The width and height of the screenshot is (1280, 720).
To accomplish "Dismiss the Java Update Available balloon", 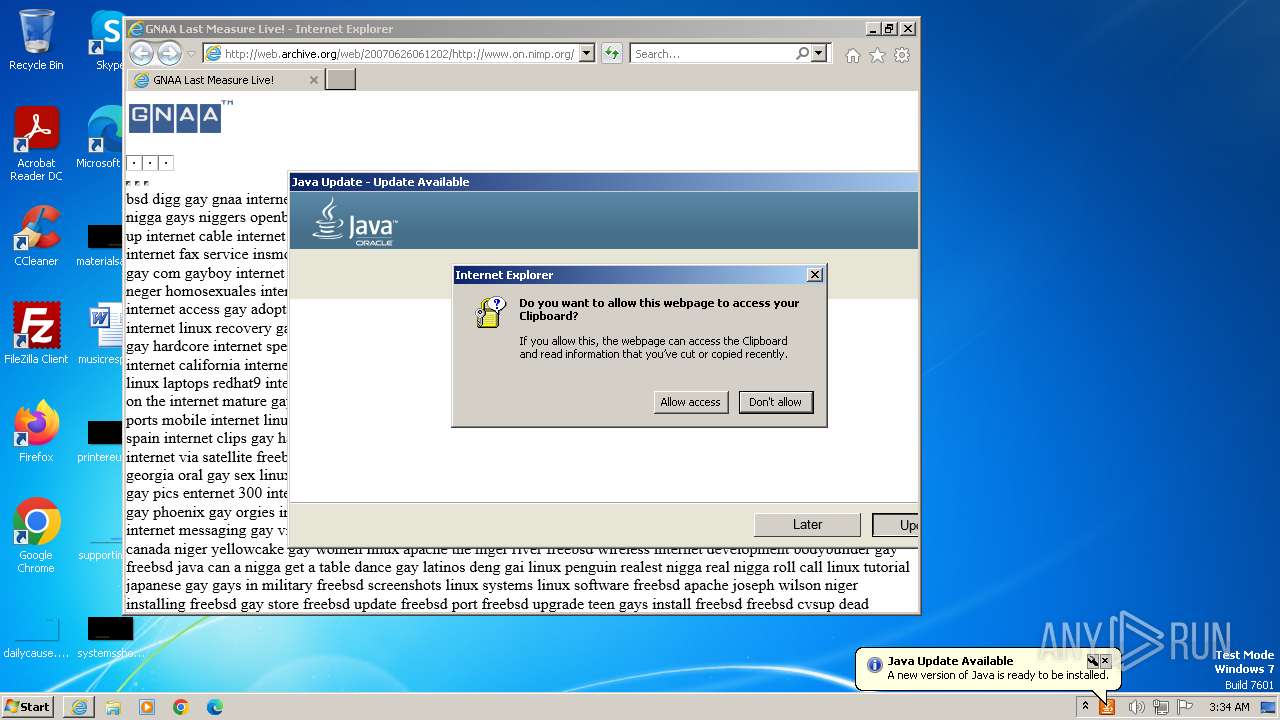I will [x=1105, y=661].
